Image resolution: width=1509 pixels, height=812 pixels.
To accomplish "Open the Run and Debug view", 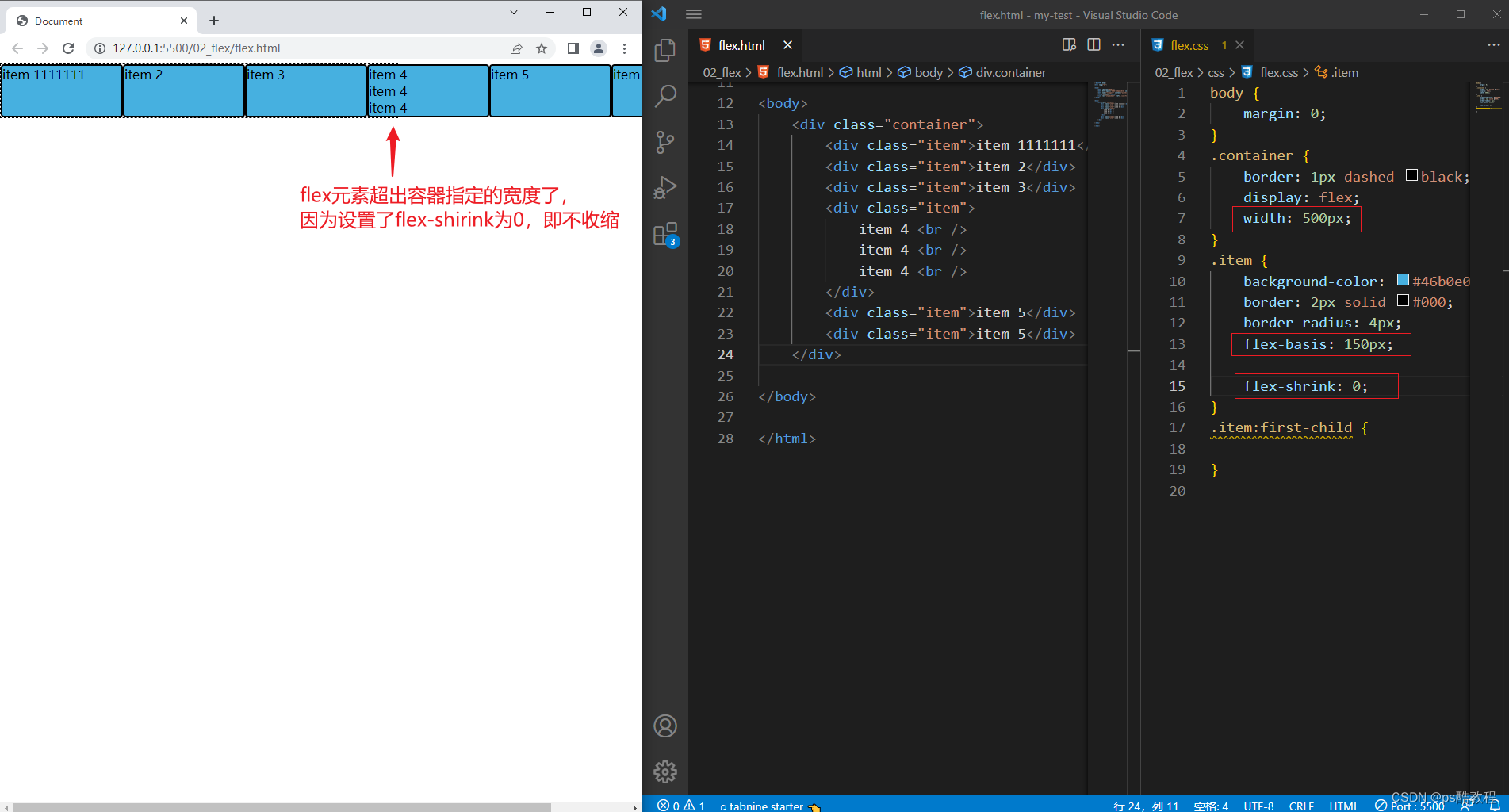I will [x=665, y=188].
